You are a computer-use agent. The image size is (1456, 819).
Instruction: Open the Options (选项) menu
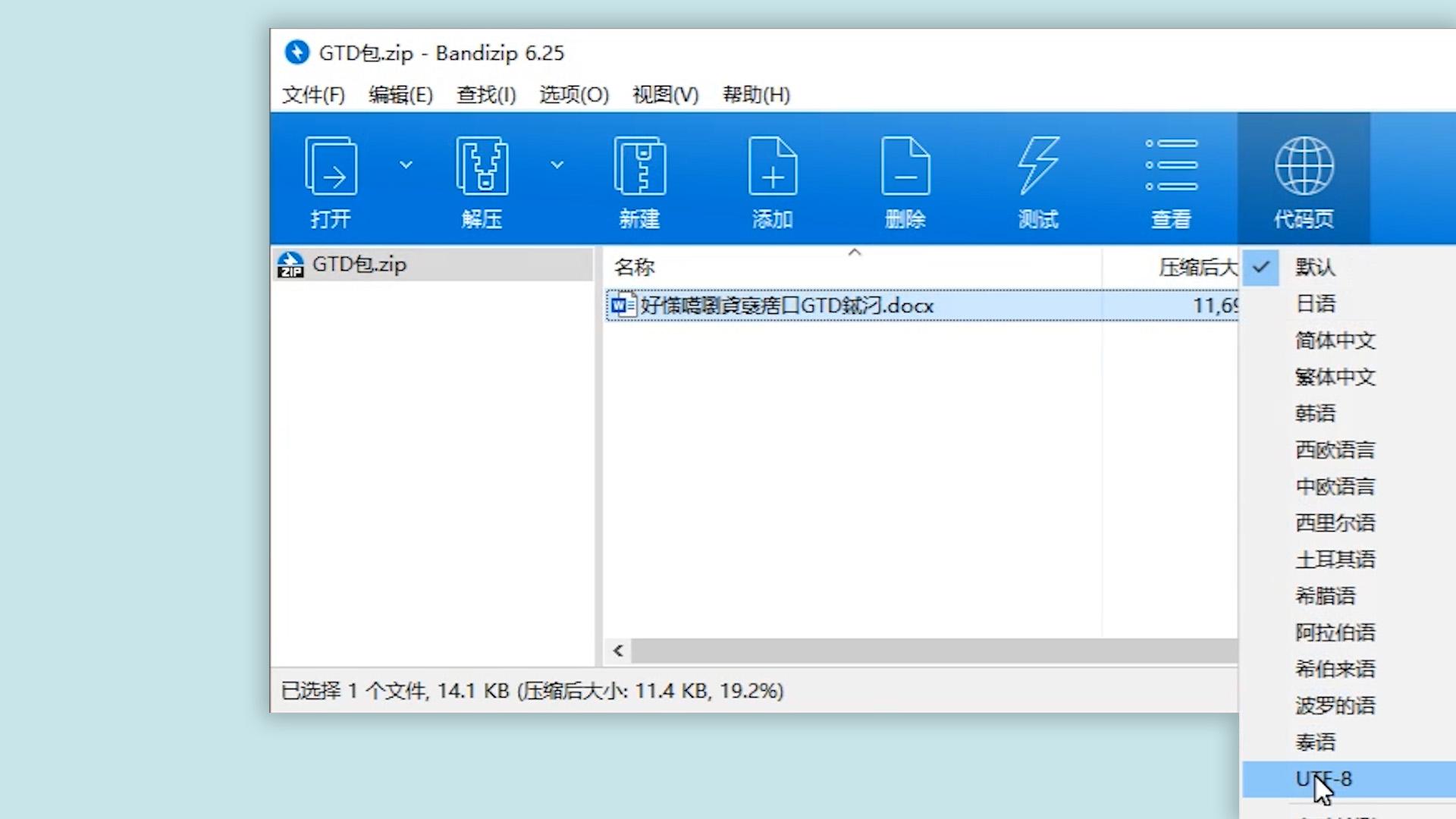click(x=573, y=95)
